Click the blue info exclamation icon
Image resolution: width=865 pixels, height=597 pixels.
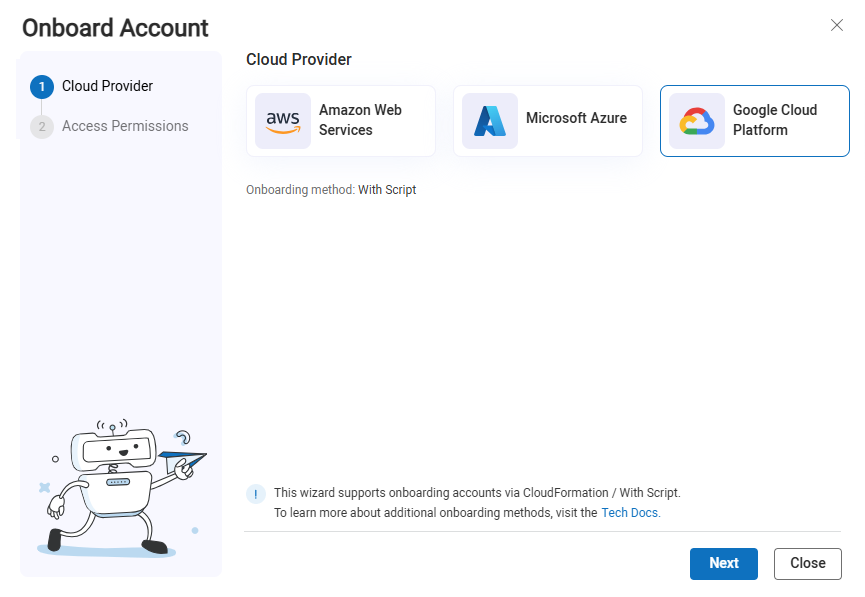(x=256, y=493)
